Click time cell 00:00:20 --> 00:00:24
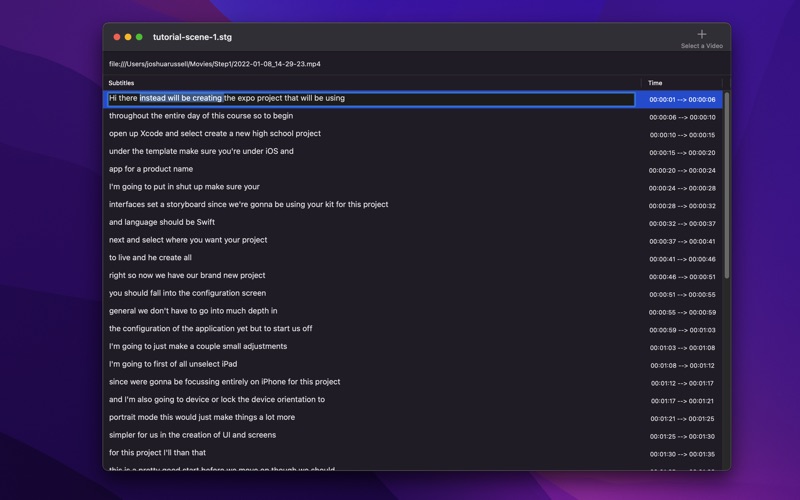 pyautogui.click(x=682, y=170)
